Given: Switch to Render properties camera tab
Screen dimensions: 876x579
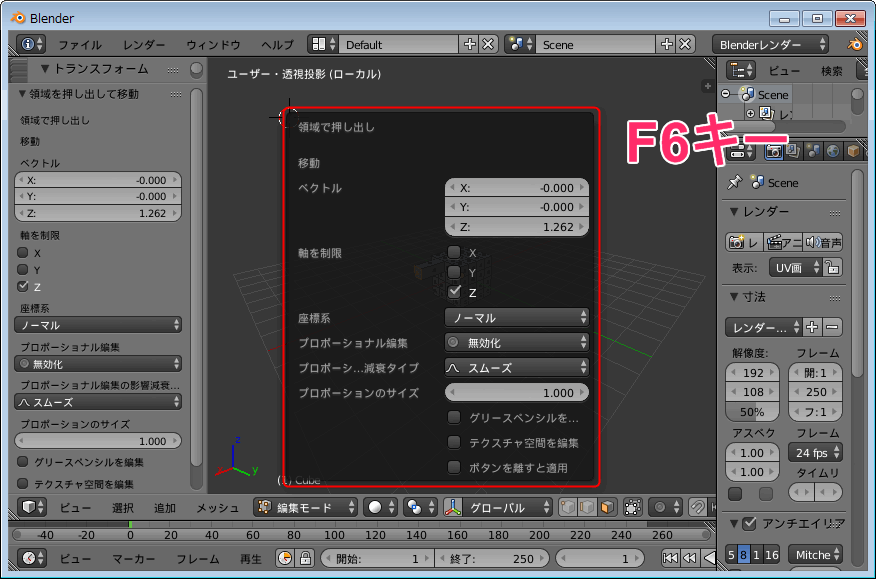Looking at the screenshot, I should 773,151.
